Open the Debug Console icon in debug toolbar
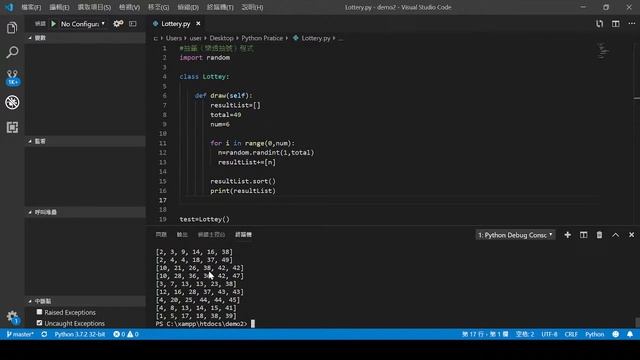The height and width of the screenshot is (360, 640). [133, 24]
